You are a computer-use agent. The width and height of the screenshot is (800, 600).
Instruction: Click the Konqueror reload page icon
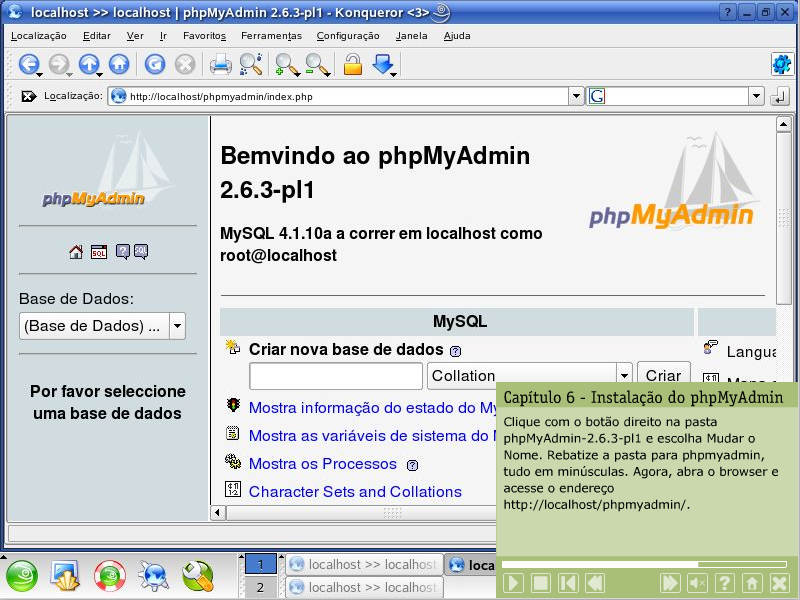click(154, 65)
